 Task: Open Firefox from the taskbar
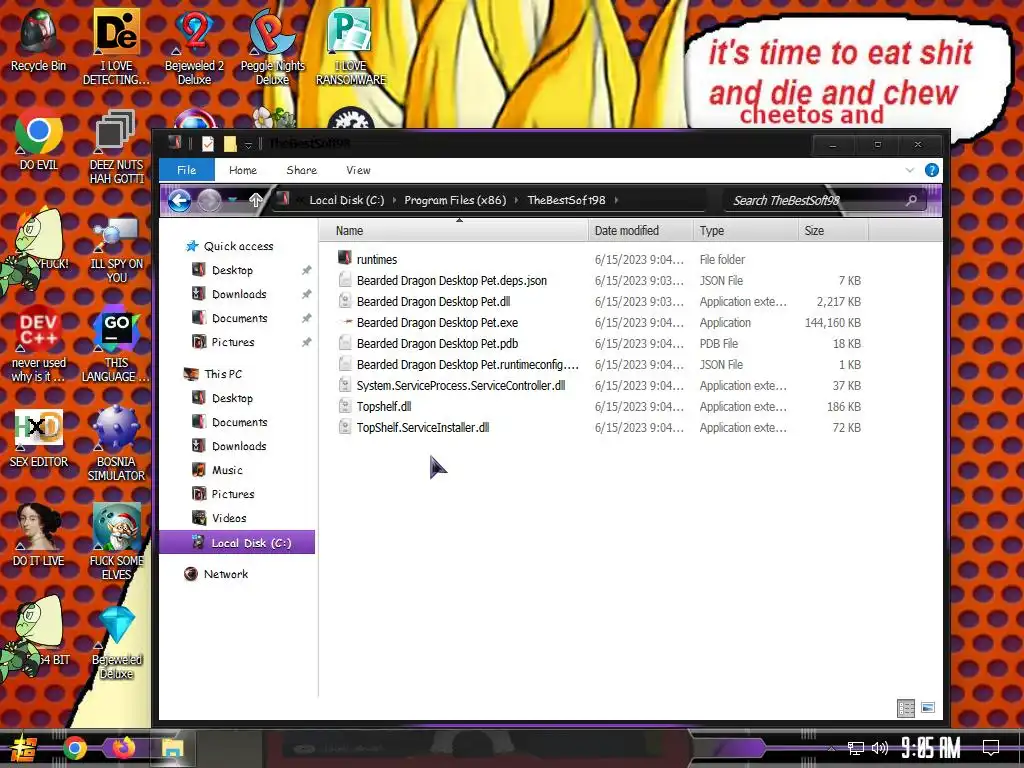point(123,747)
